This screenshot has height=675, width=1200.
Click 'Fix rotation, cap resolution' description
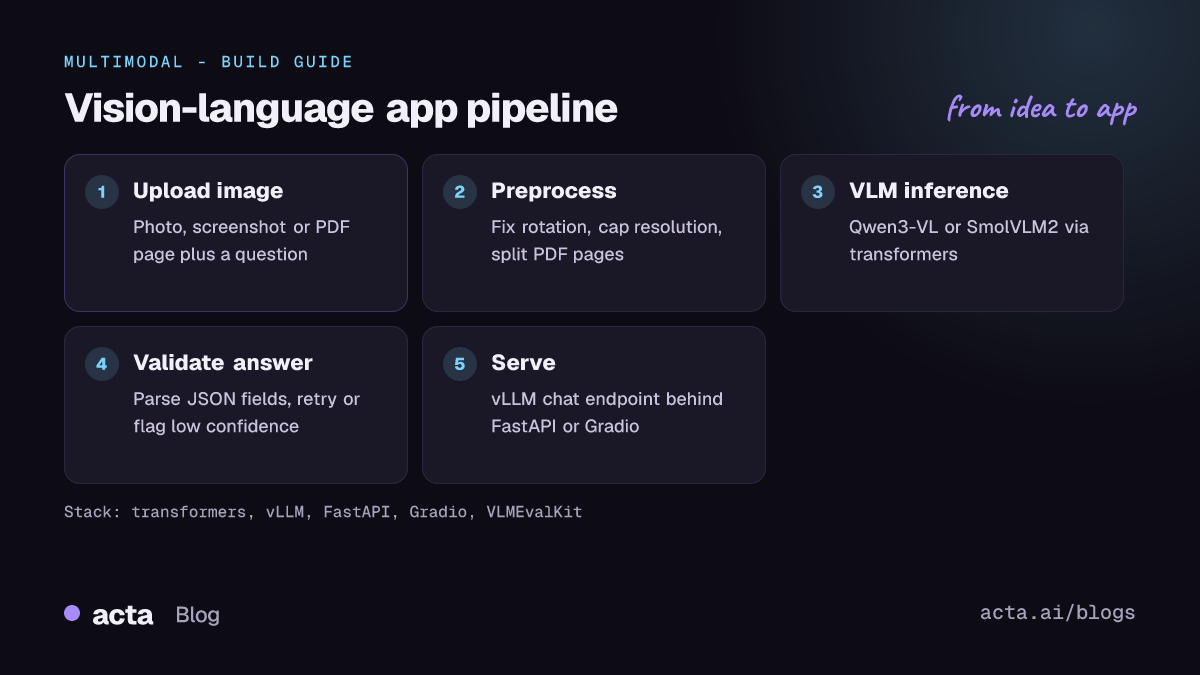pos(606,241)
